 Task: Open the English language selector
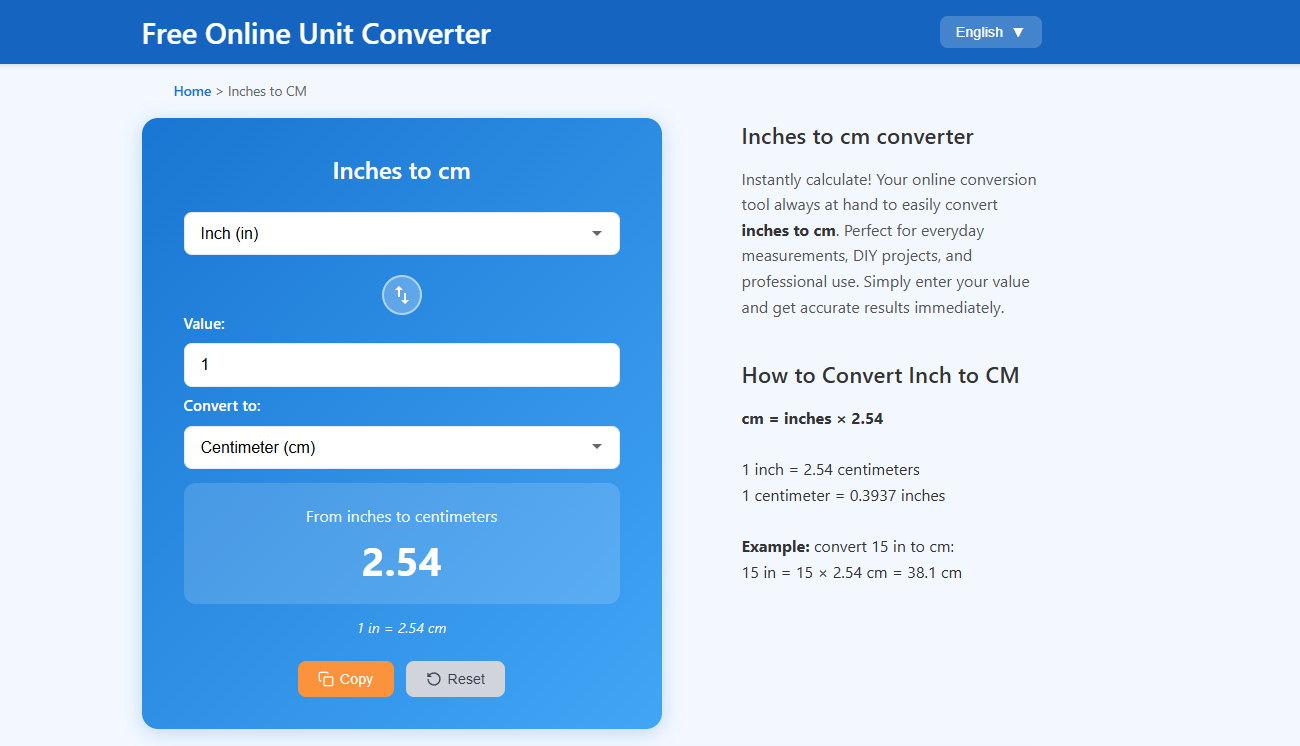(989, 32)
